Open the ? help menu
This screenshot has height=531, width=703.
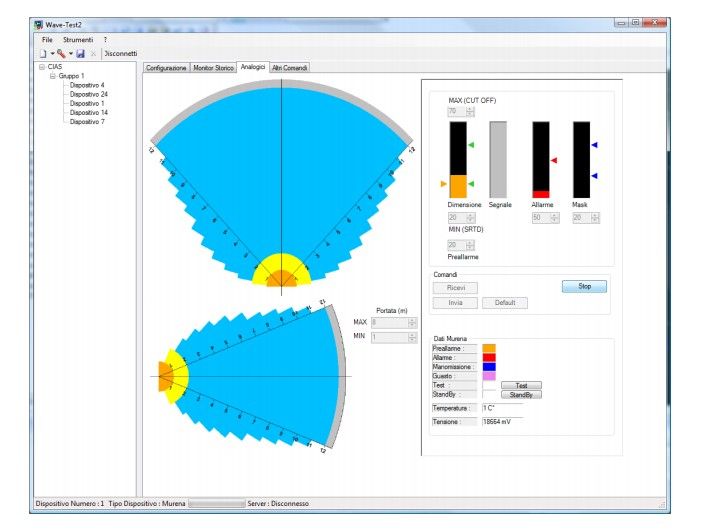point(105,40)
